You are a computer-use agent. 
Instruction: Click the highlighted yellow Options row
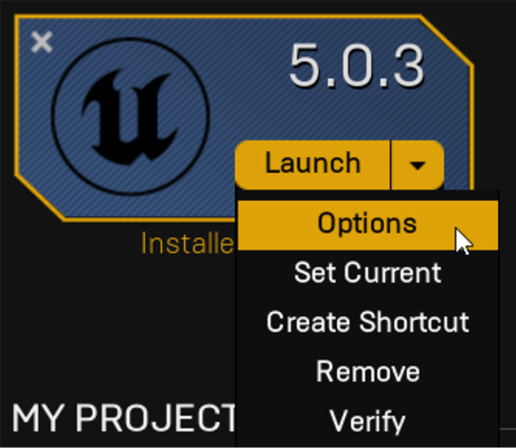pos(368,225)
